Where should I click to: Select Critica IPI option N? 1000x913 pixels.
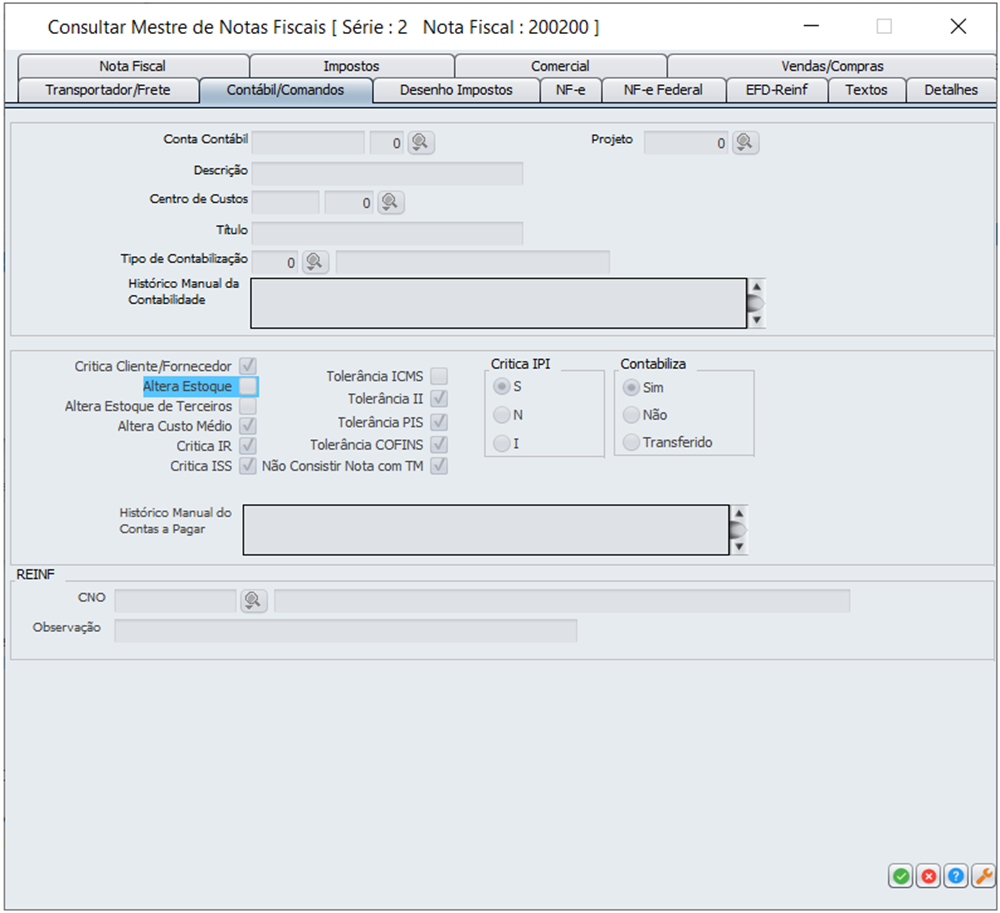502,415
